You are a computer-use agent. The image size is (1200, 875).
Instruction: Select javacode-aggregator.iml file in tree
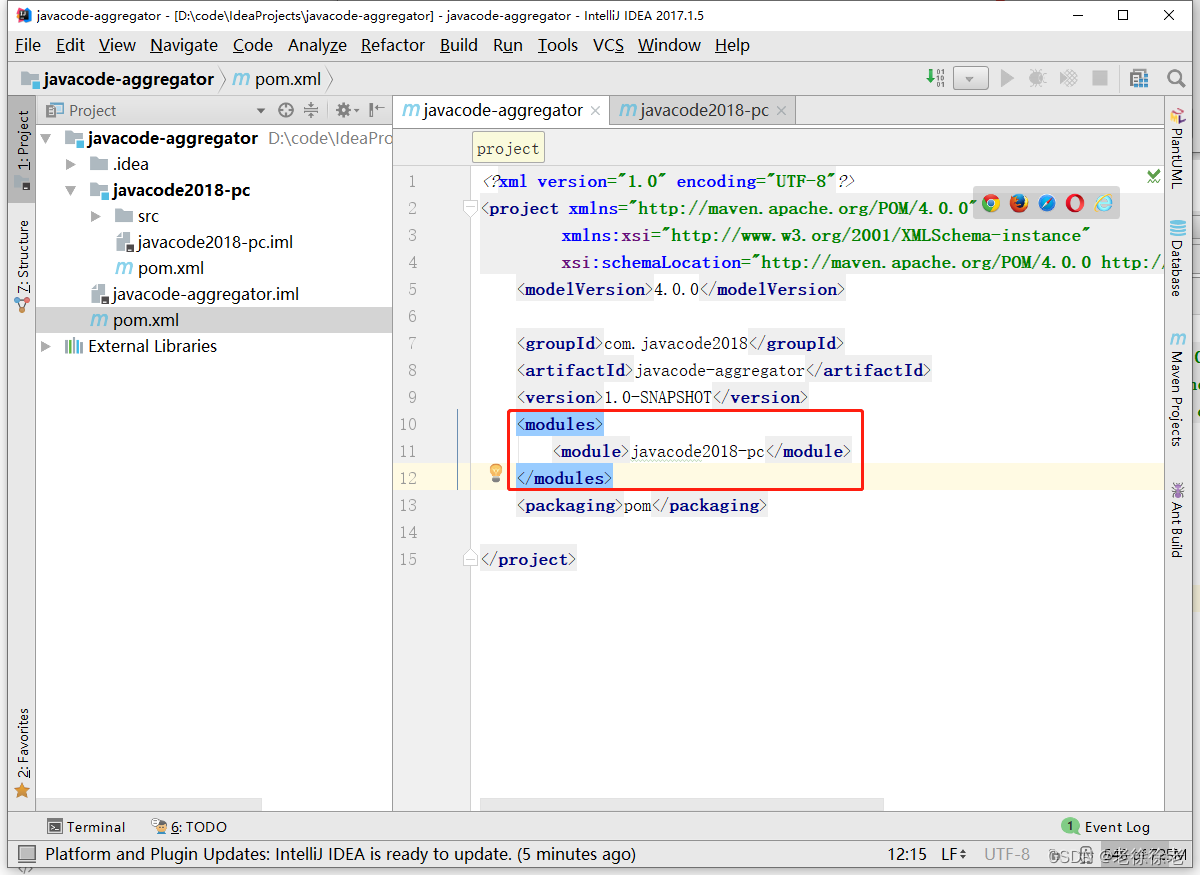pos(194,294)
